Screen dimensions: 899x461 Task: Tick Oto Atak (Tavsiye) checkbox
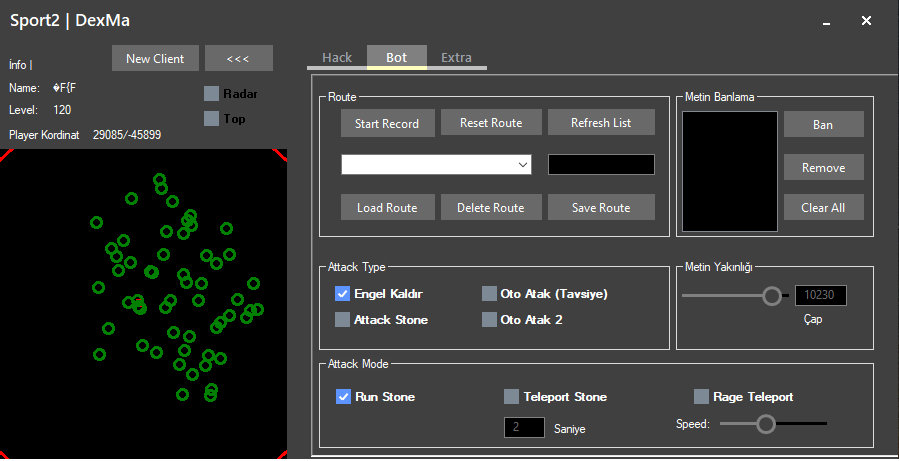tap(489, 294)
